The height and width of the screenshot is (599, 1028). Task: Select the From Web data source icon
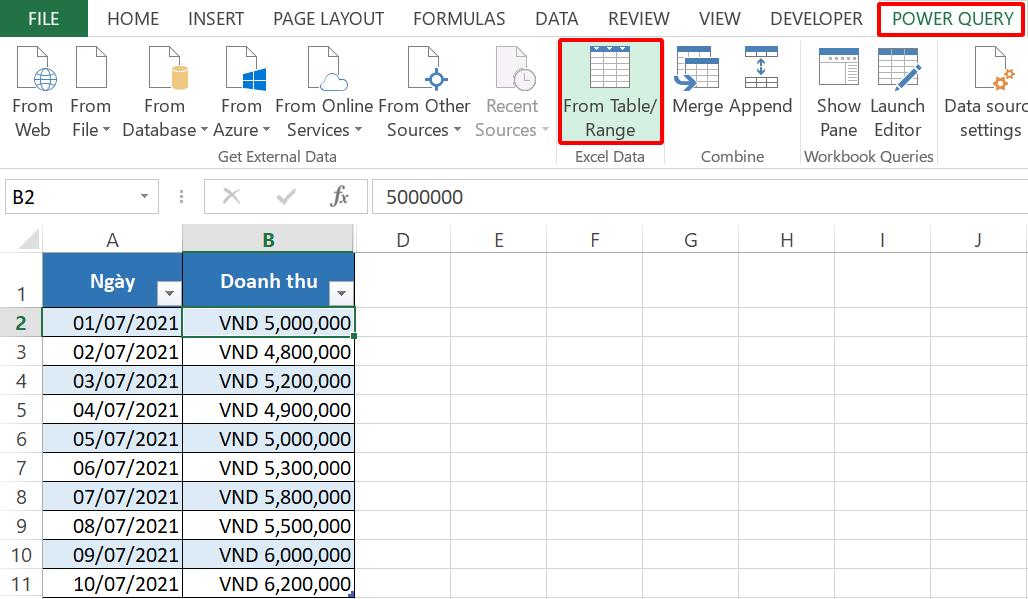(x=33, y=88)
